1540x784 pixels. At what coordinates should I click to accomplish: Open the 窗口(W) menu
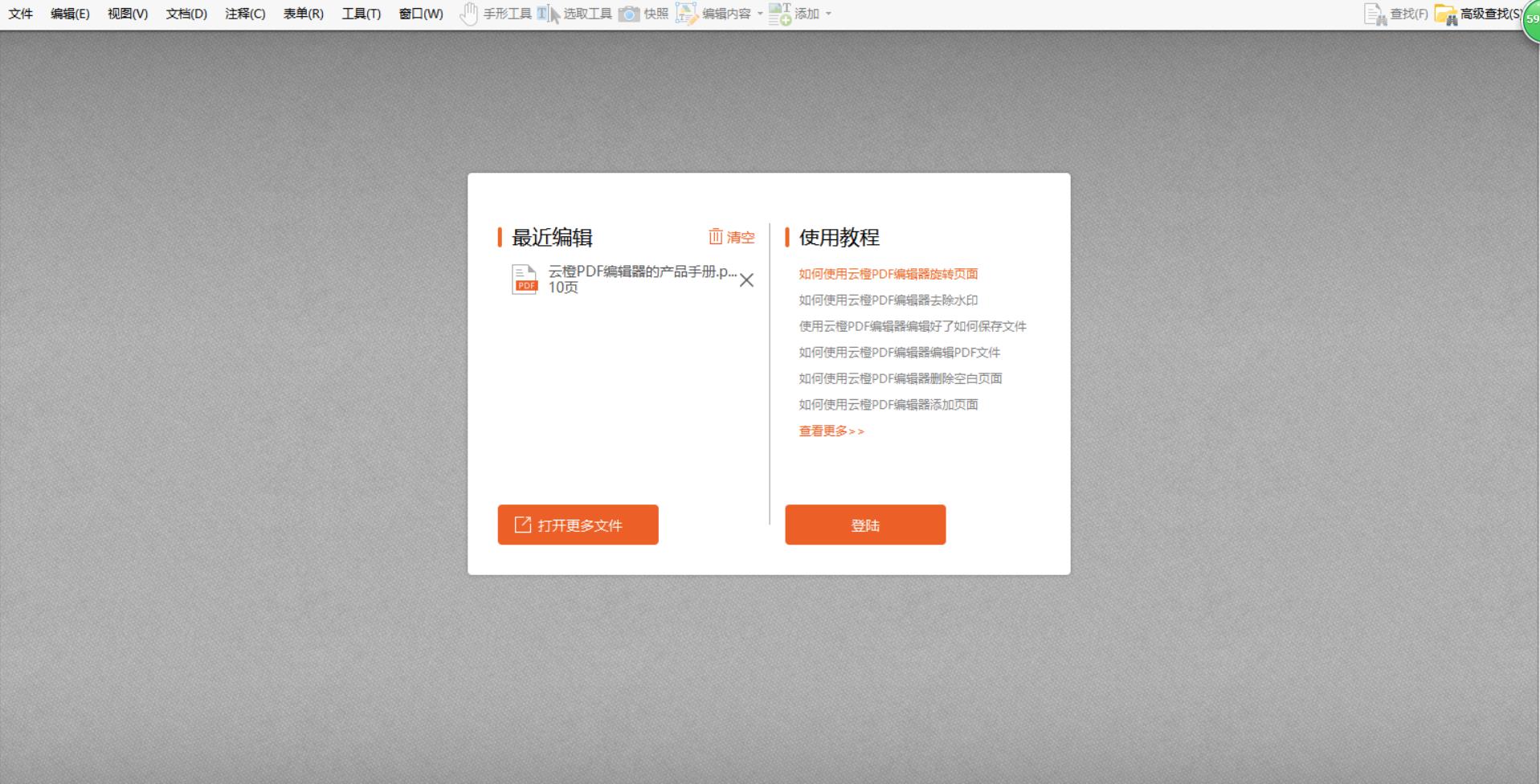tap(421, 14)
